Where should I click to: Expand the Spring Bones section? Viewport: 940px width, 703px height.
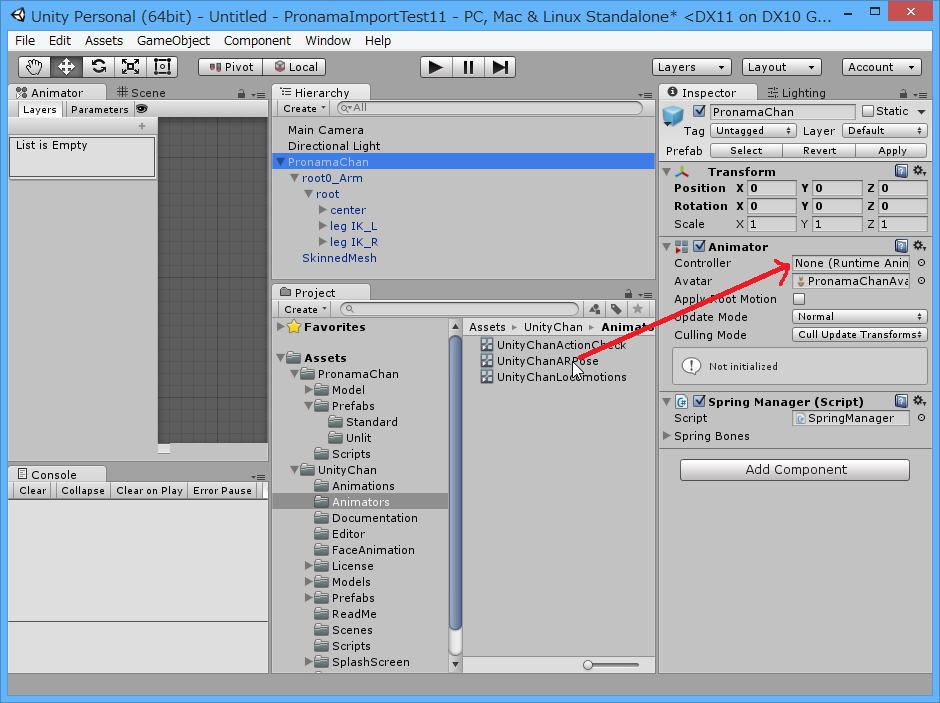tap(667, 436)
